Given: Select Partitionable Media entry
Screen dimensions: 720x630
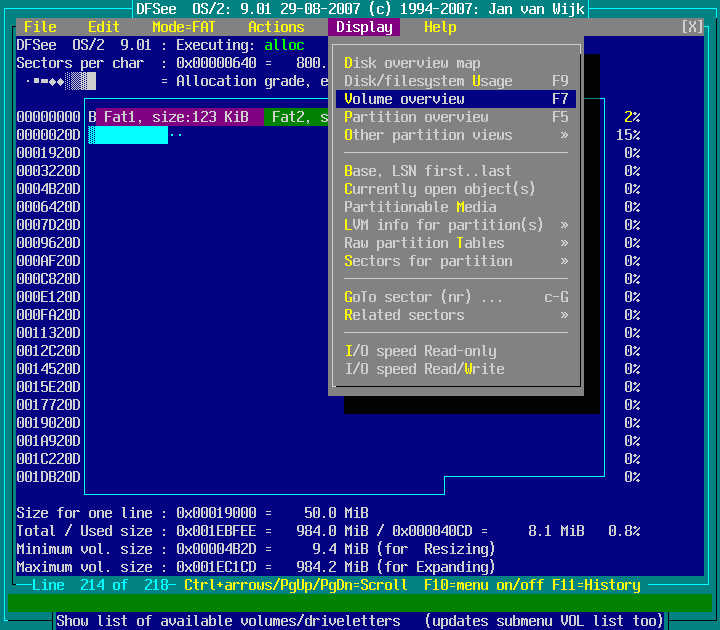Looking at the screenshot, I should (420, 207).
